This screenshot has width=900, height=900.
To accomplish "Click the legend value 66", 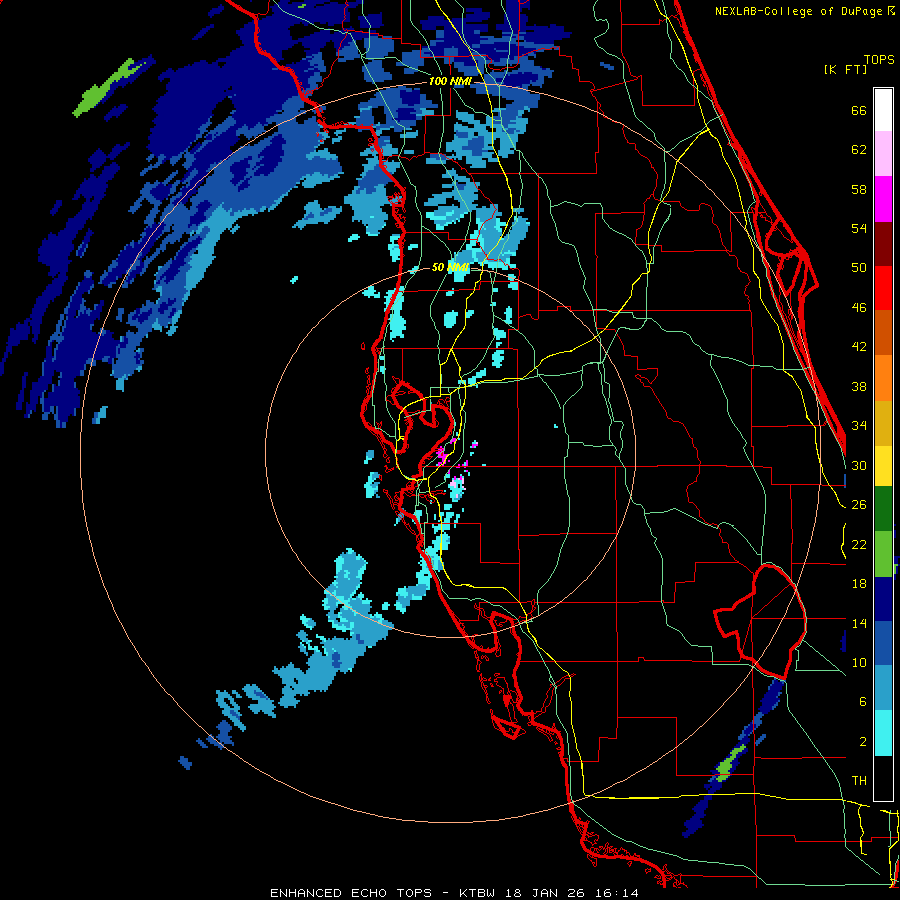I will tap(859, 111).
